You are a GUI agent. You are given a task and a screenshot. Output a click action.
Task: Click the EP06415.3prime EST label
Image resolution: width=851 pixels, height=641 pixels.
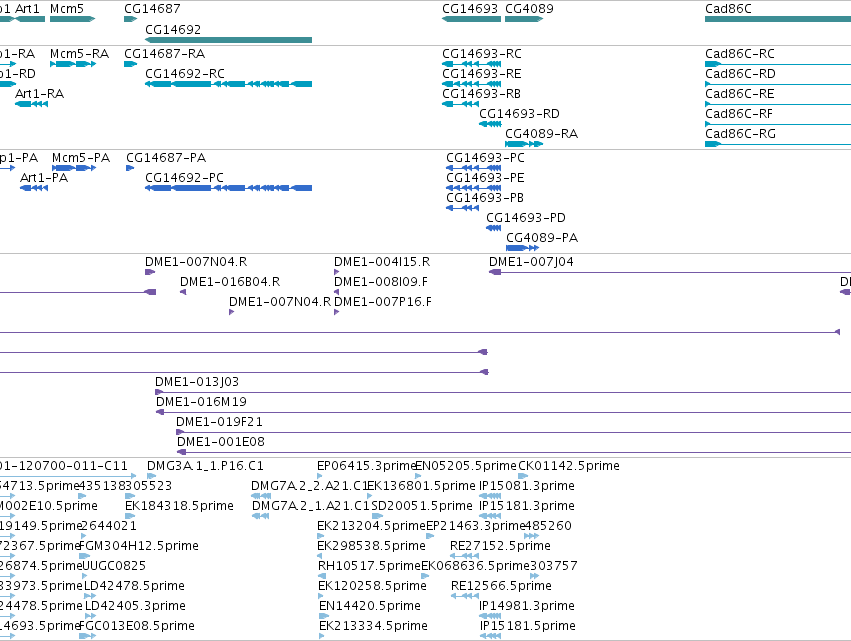coord(366,466)
